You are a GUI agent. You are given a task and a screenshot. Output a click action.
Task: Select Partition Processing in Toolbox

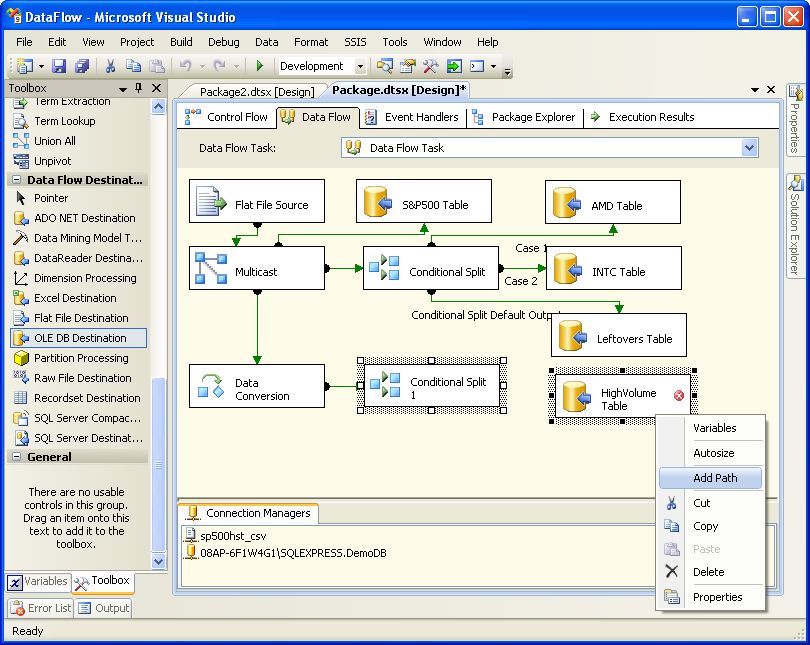(71, 358)
